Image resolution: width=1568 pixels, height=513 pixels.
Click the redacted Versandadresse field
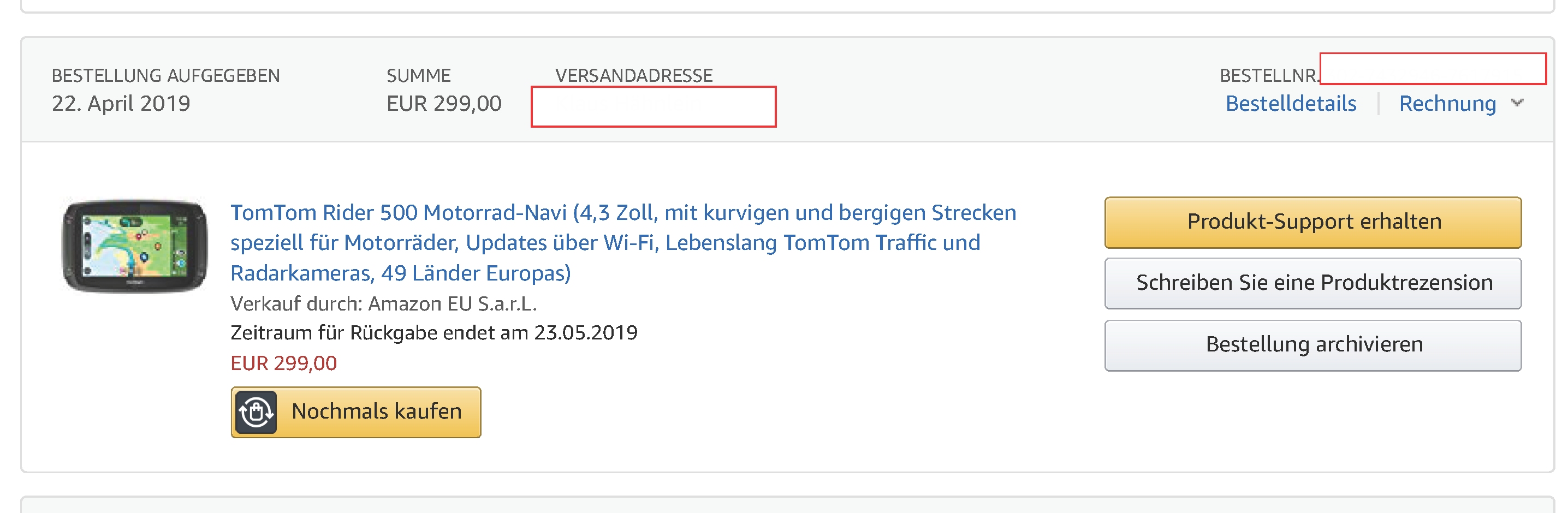[655, 107]
